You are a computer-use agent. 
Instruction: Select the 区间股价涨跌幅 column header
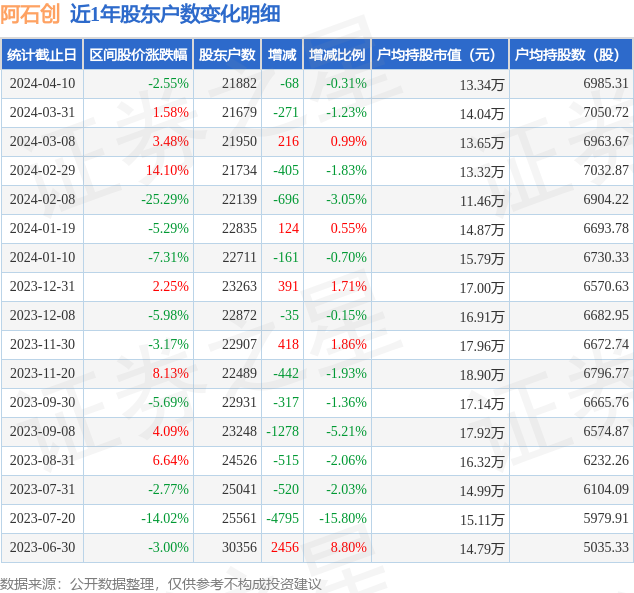(138, 55)
